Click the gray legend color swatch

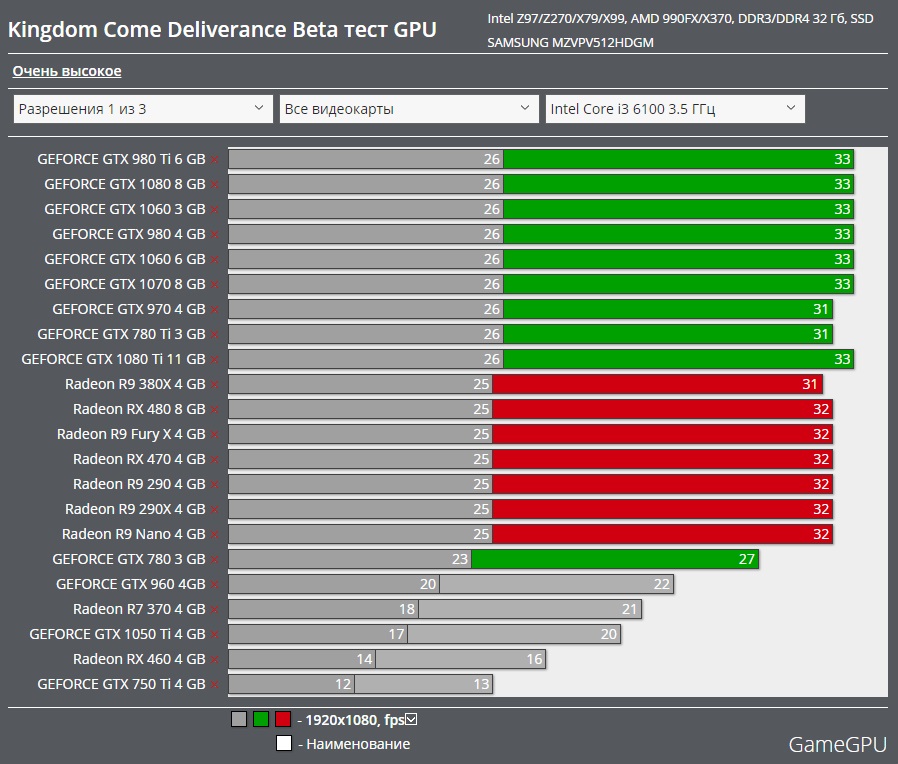click(239, 719)
